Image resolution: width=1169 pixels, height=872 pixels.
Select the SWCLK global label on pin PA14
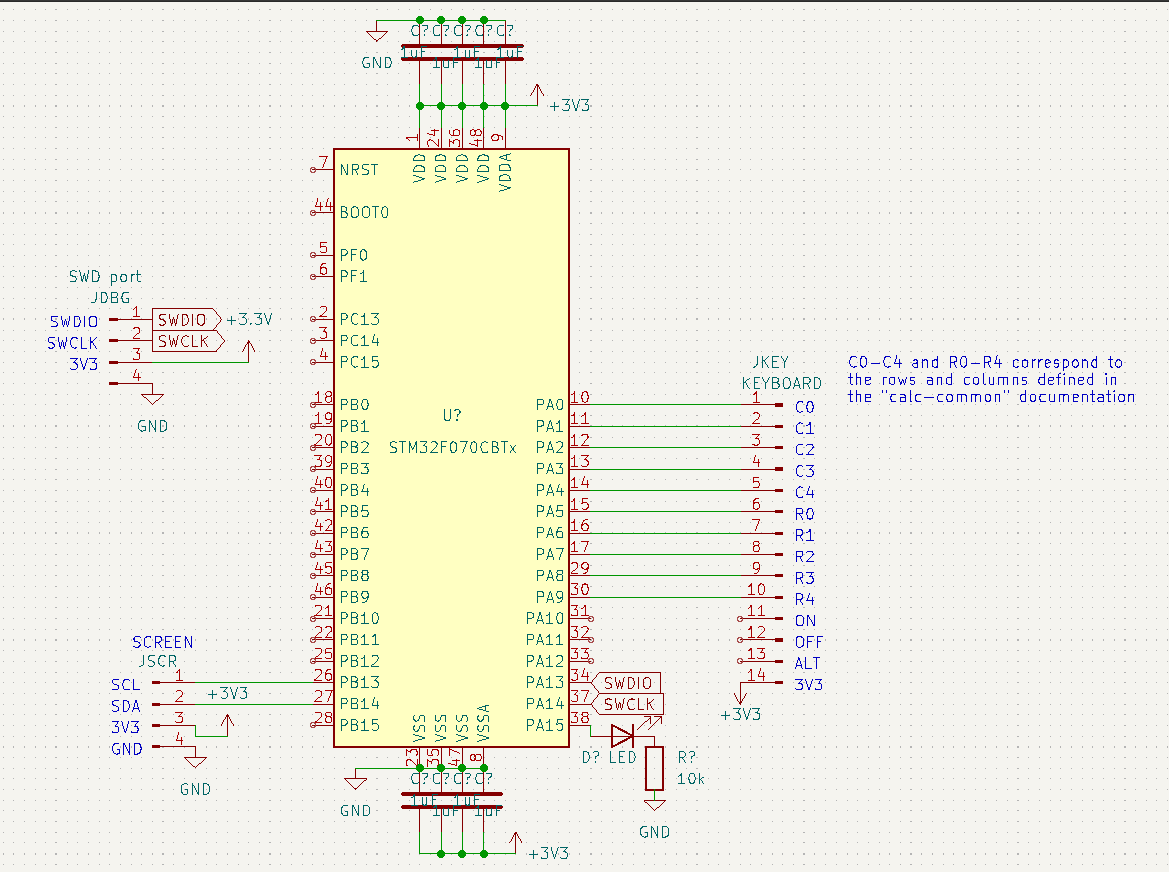click(x=629, y=704)
